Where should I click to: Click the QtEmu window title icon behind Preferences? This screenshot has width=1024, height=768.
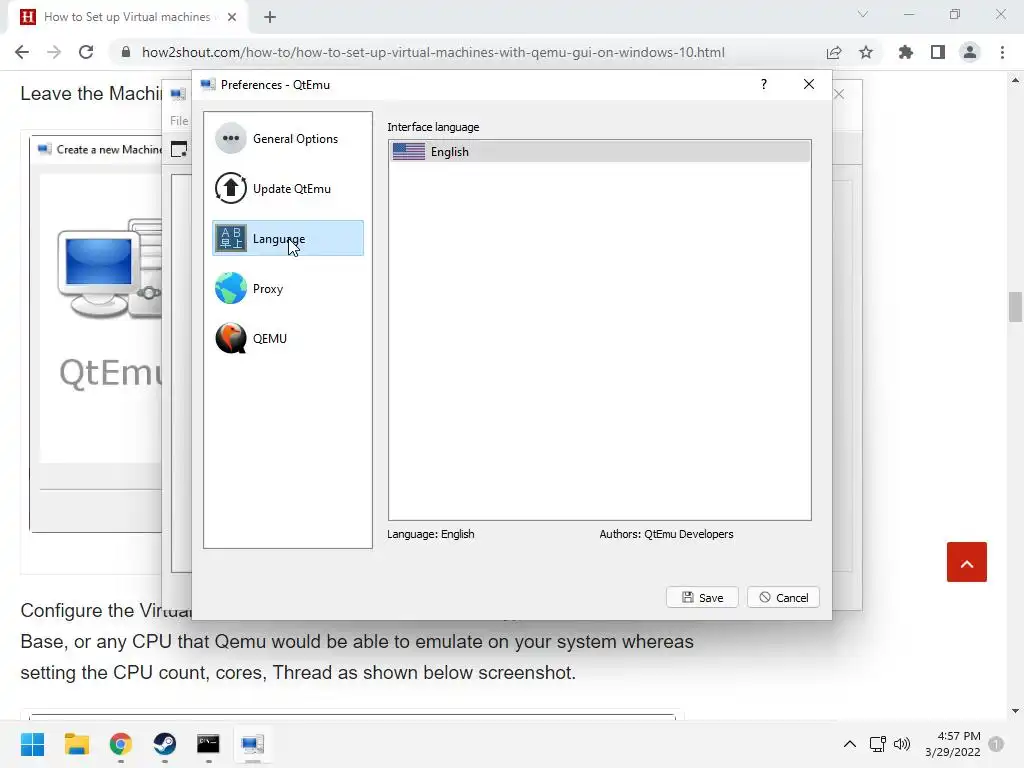(178, 94)
